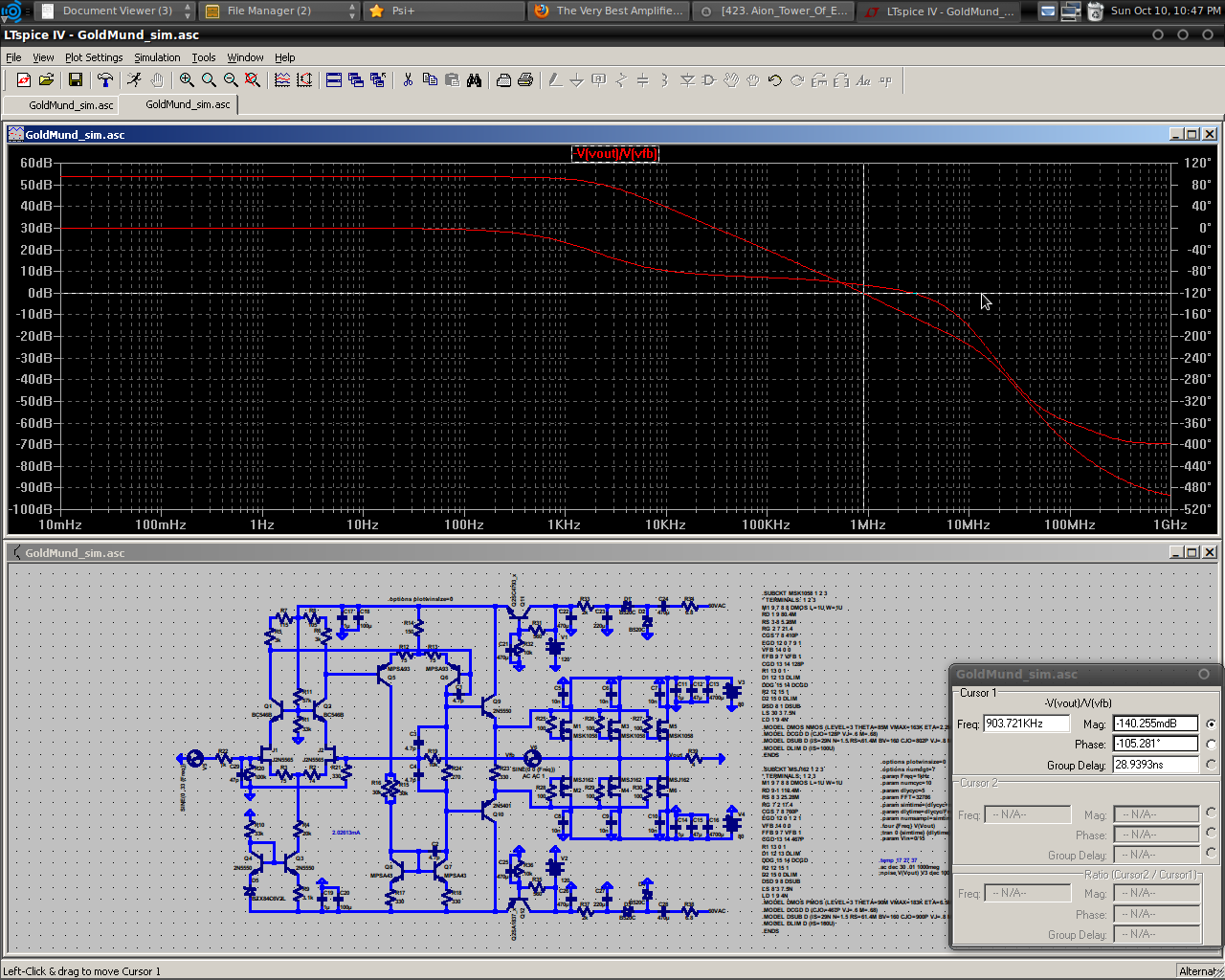Image resolution: width=1225 pixels, height=980 pixels.
Task: Click the Cursor 2 Freq N/A field
Action: click(1027, 814)
